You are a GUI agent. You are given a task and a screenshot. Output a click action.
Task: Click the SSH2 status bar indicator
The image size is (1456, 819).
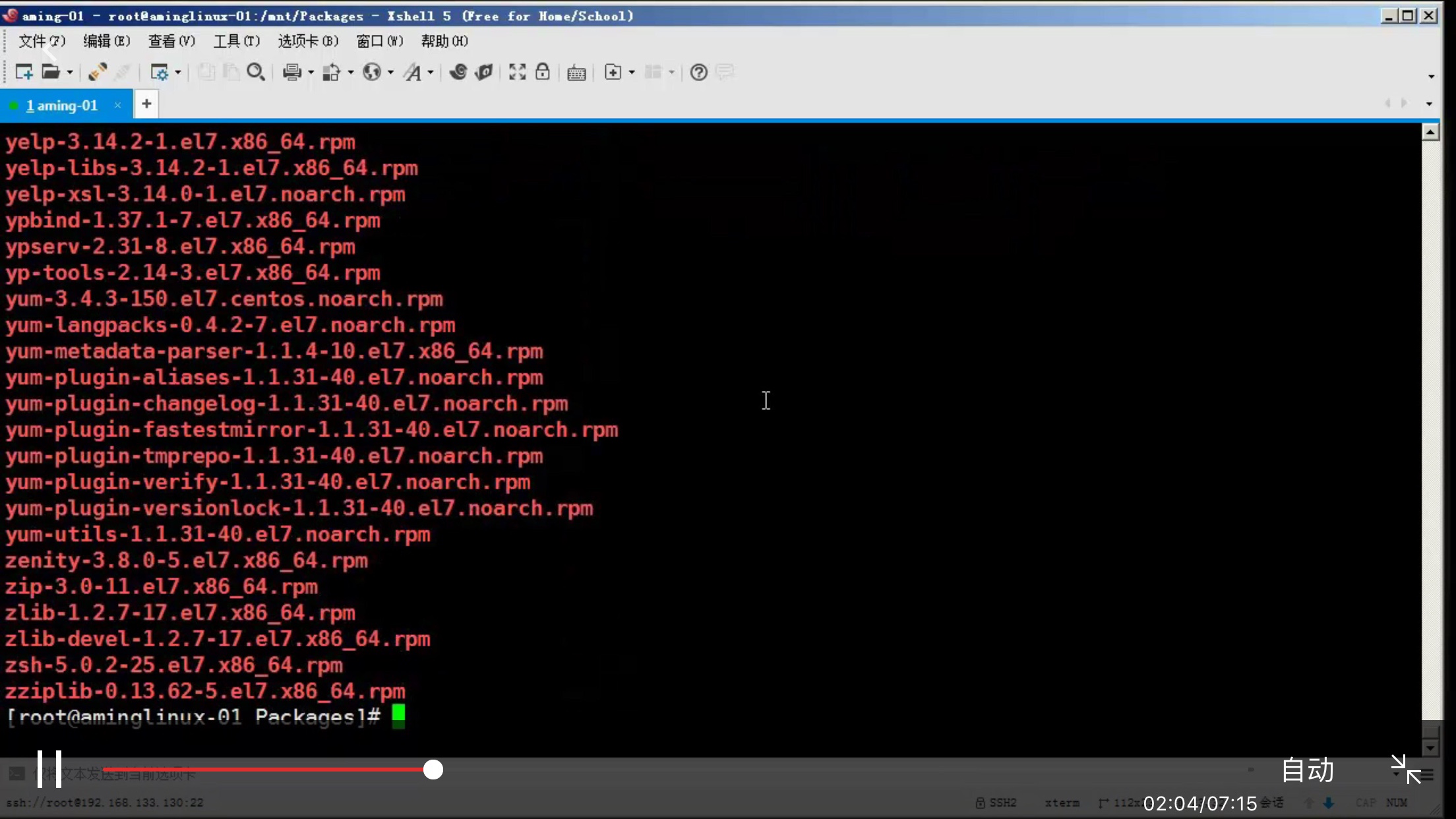coord(996,803)
